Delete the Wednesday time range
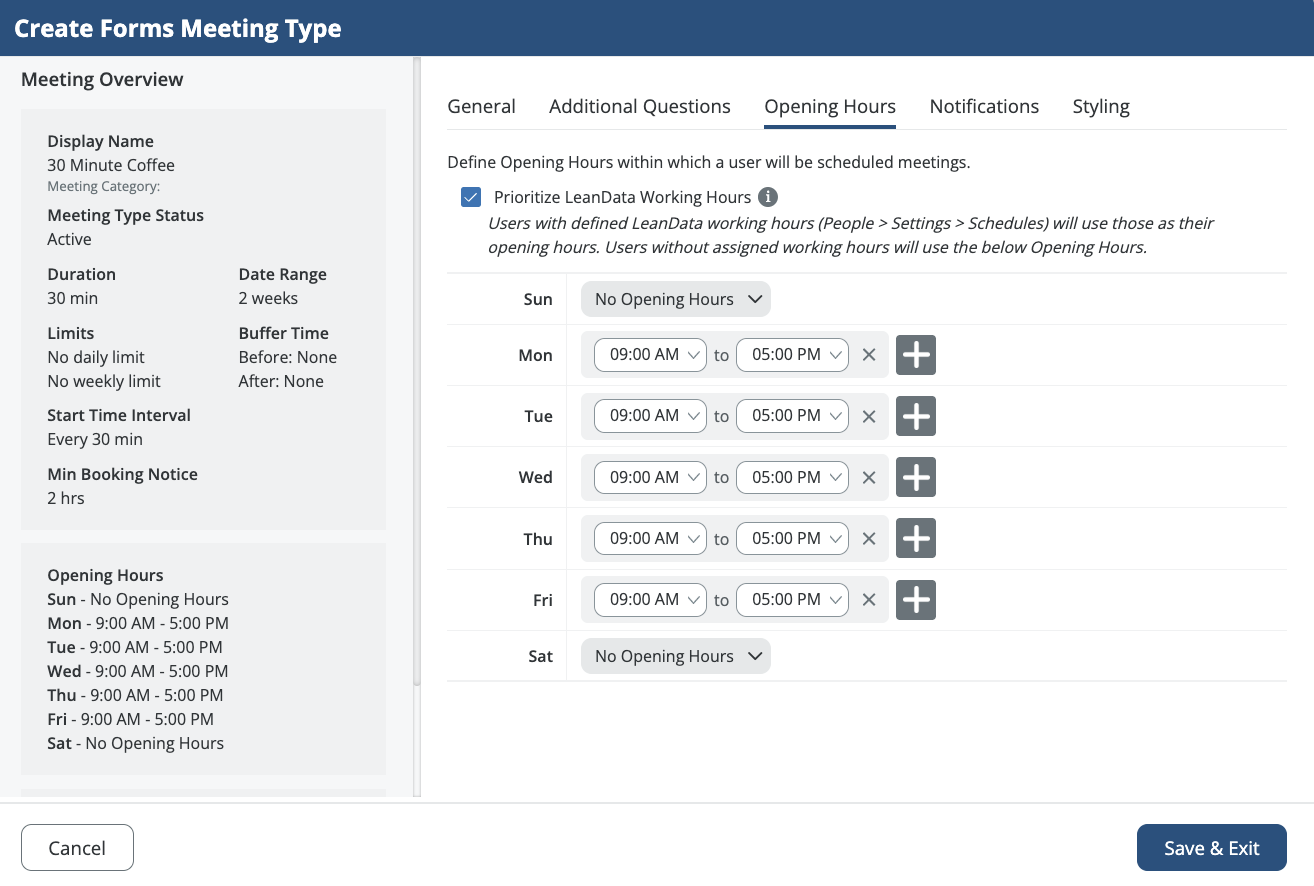This screenshot has height=886, width=1314. [x=869, y=478]
